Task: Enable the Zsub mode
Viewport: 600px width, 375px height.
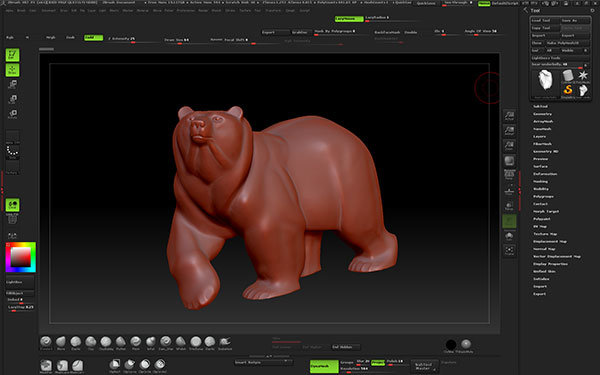Action: 70,38
